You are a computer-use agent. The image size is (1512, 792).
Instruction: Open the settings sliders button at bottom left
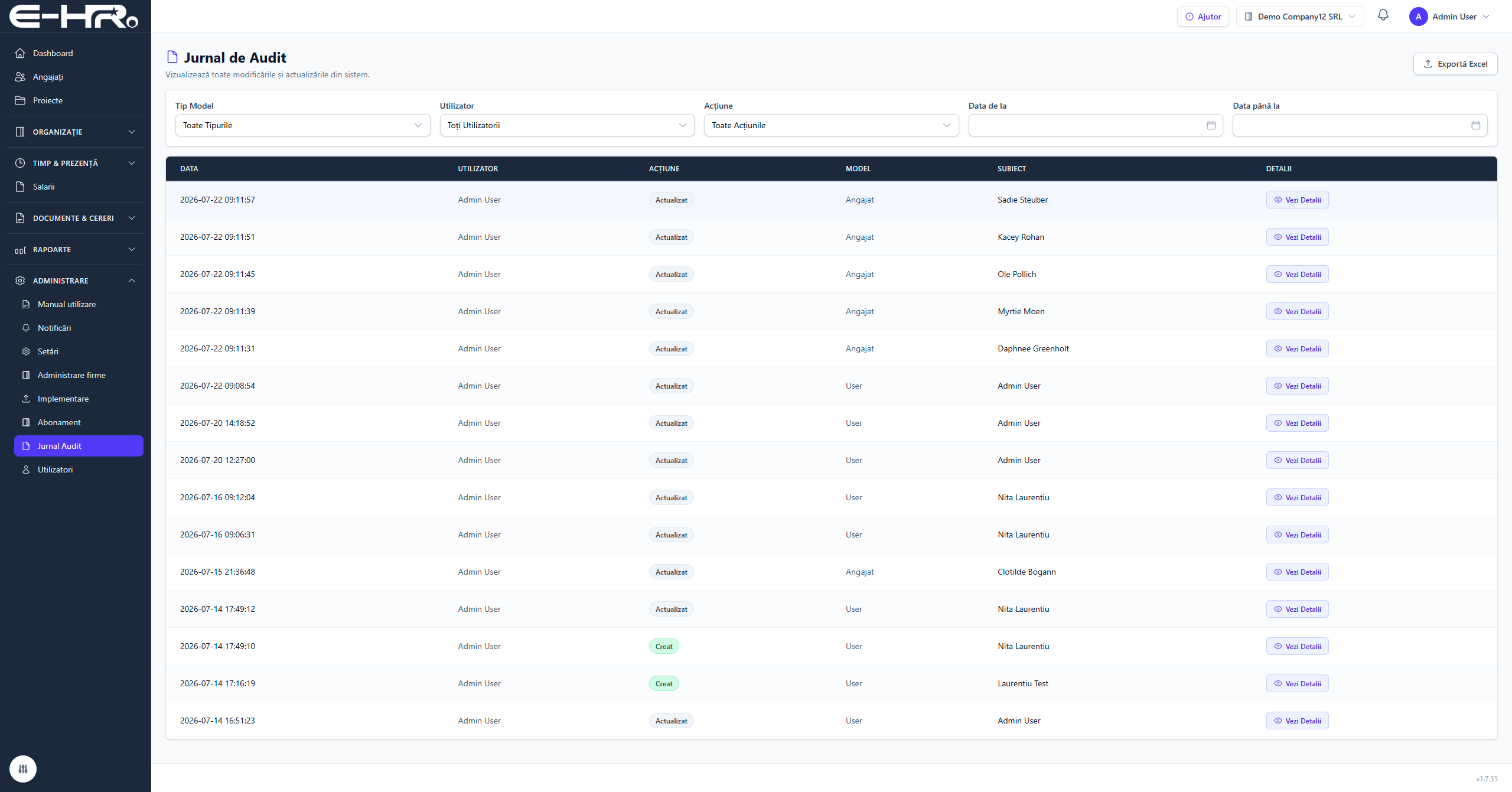click(23, 769)
